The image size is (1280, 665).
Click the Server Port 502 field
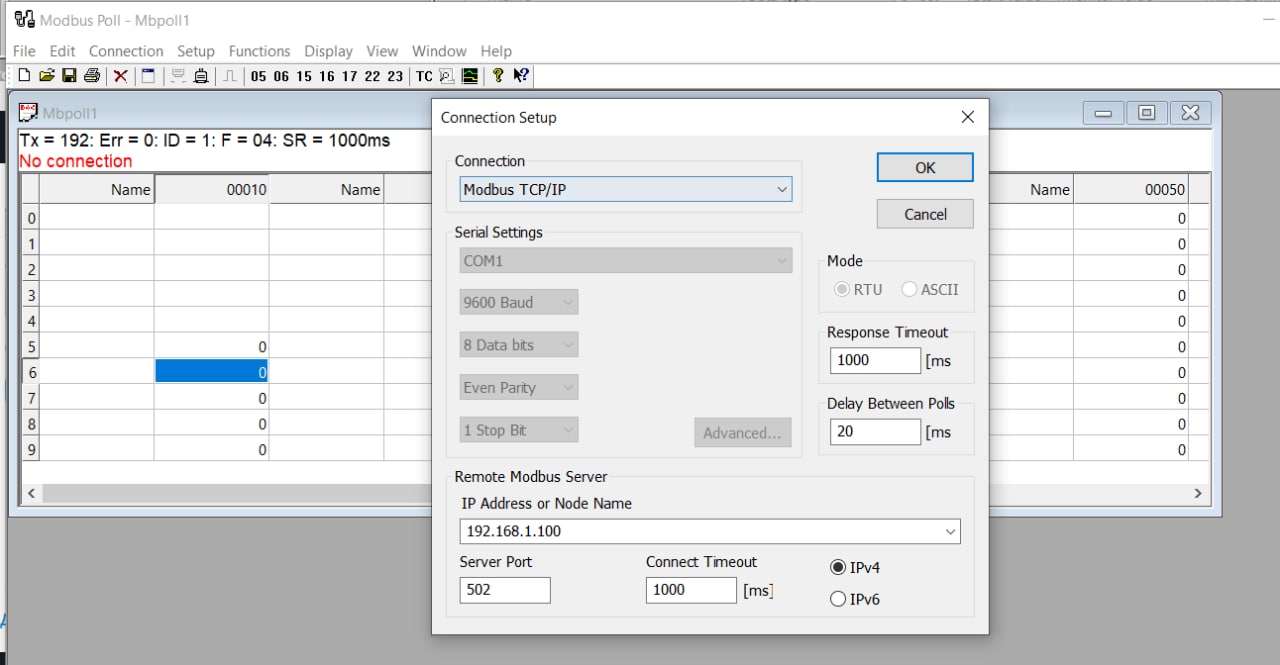pos(505,590)
